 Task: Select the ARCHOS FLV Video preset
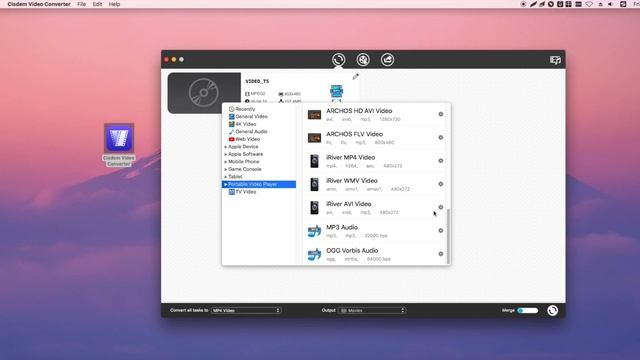[375, 138]
